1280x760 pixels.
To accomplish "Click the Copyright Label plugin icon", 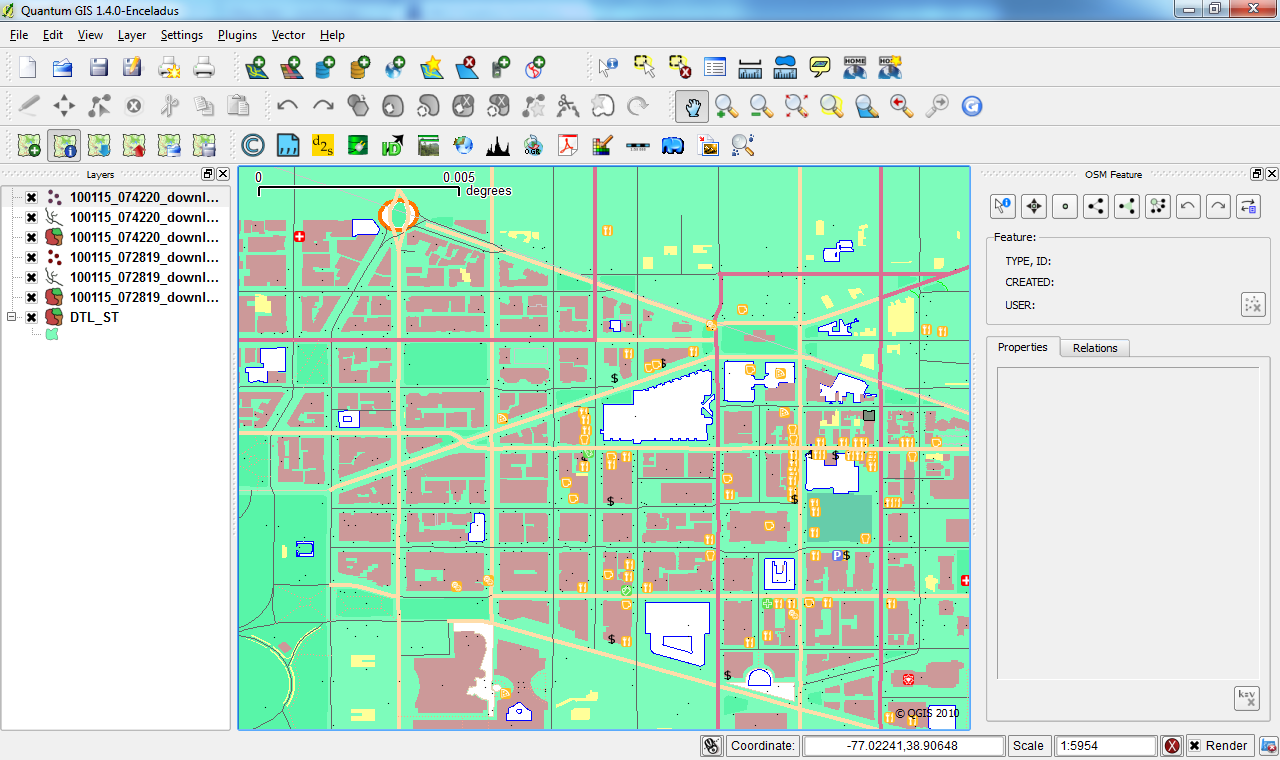I will pyautogui.click(x=253, y=146).
